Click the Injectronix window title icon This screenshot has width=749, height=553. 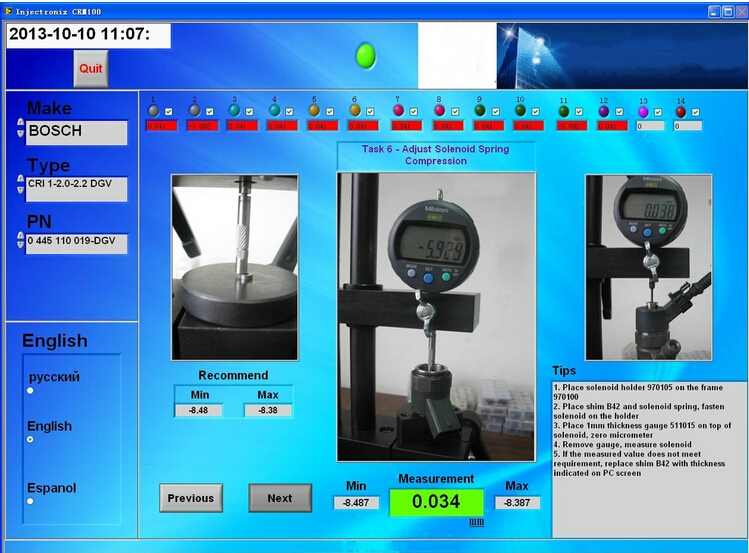tap(8, 11)
